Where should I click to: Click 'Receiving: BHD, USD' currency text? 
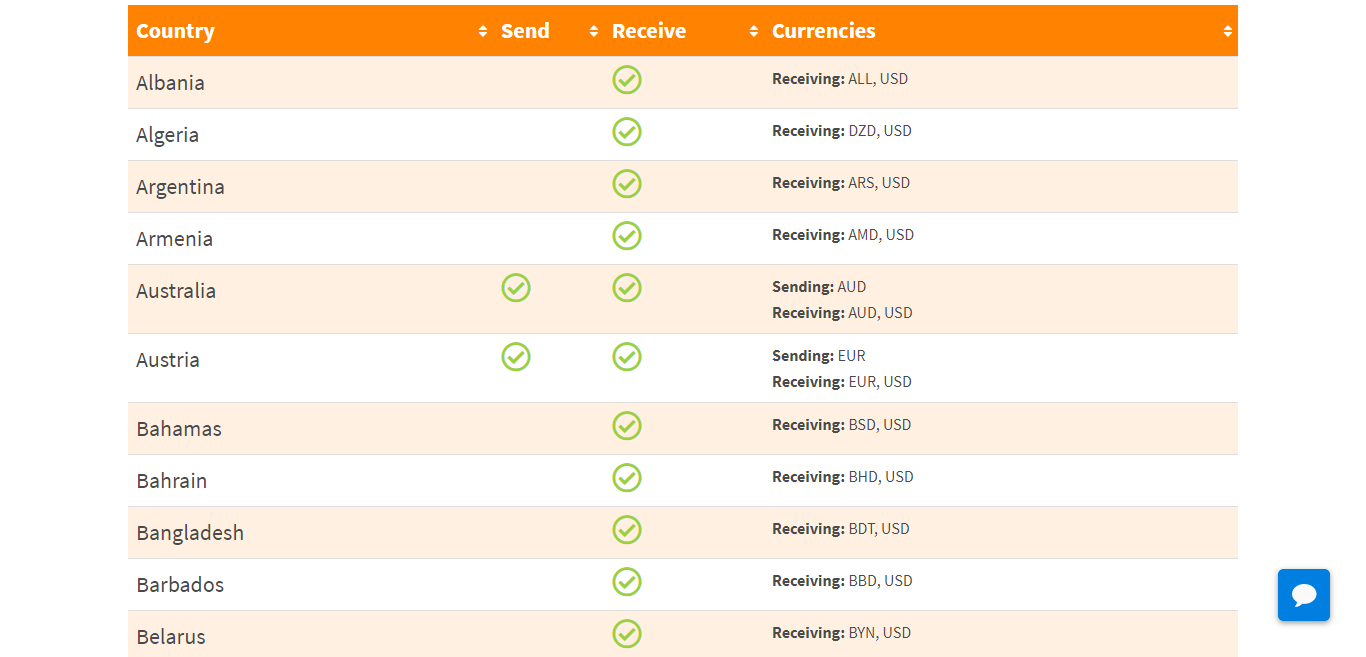click(843, 477)
